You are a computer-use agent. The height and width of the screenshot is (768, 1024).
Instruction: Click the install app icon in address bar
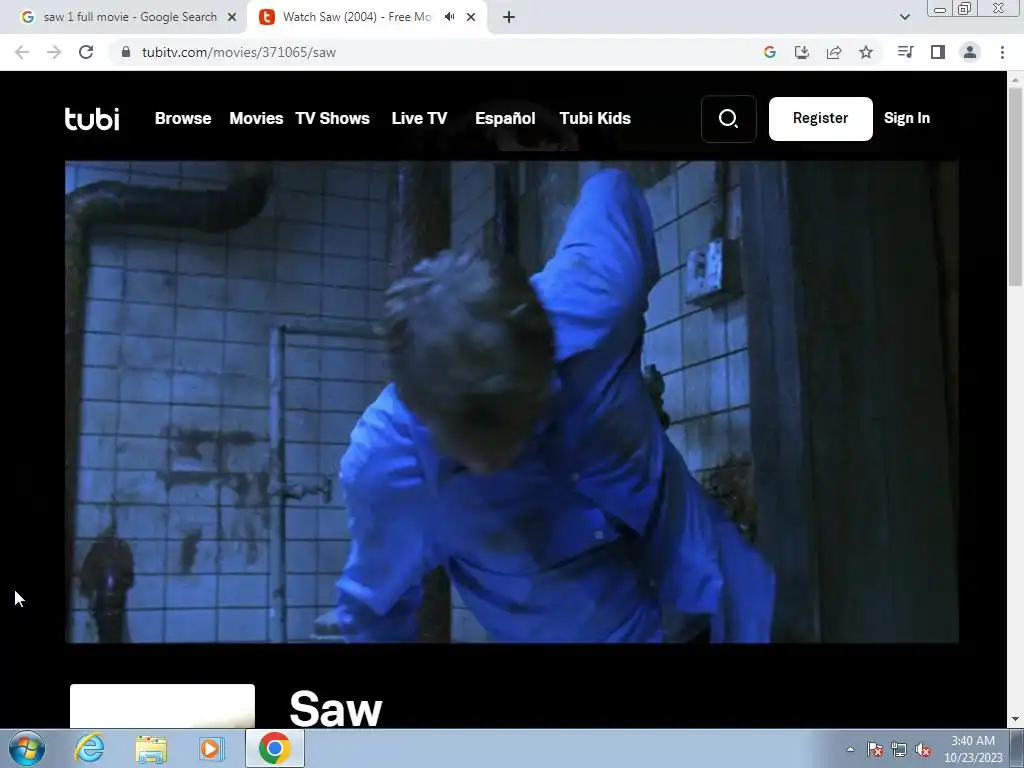click(802, 52)
